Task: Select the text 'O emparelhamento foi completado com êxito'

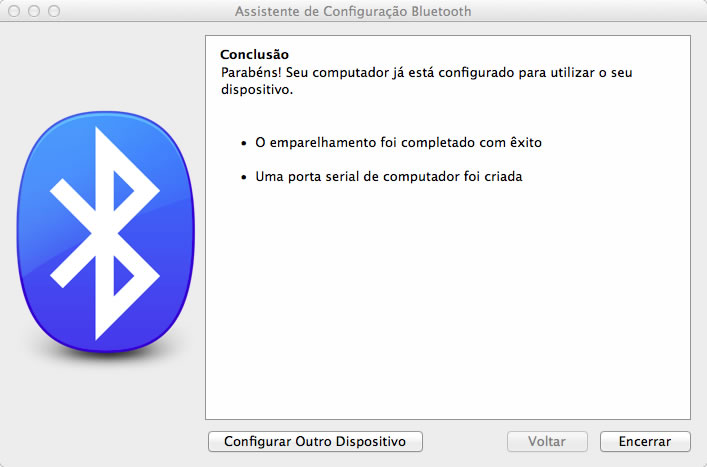Action: 398,142
